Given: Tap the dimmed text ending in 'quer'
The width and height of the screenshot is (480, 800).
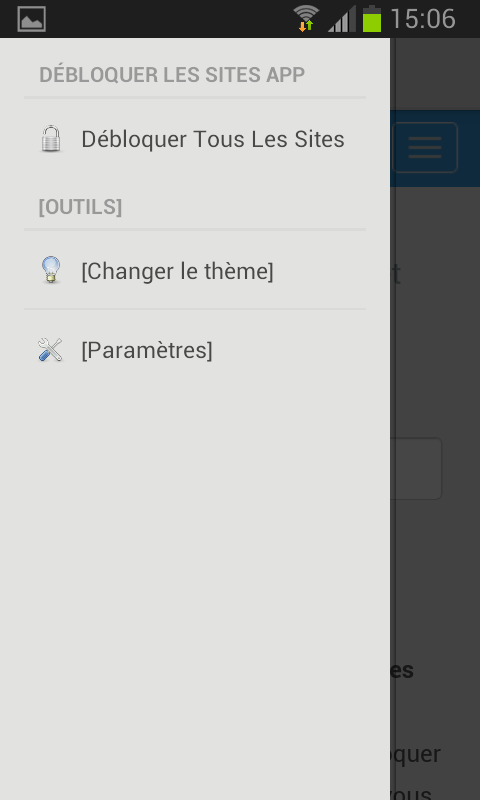Looking at the screenshot, I should point(416,755).
